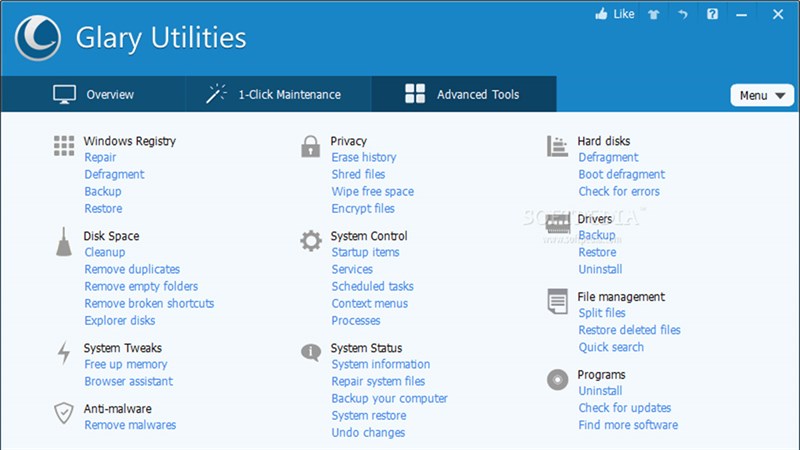Click the Glary Utilities moon logo
Viewport: 800px width, 450px height.
pos(36,38)
